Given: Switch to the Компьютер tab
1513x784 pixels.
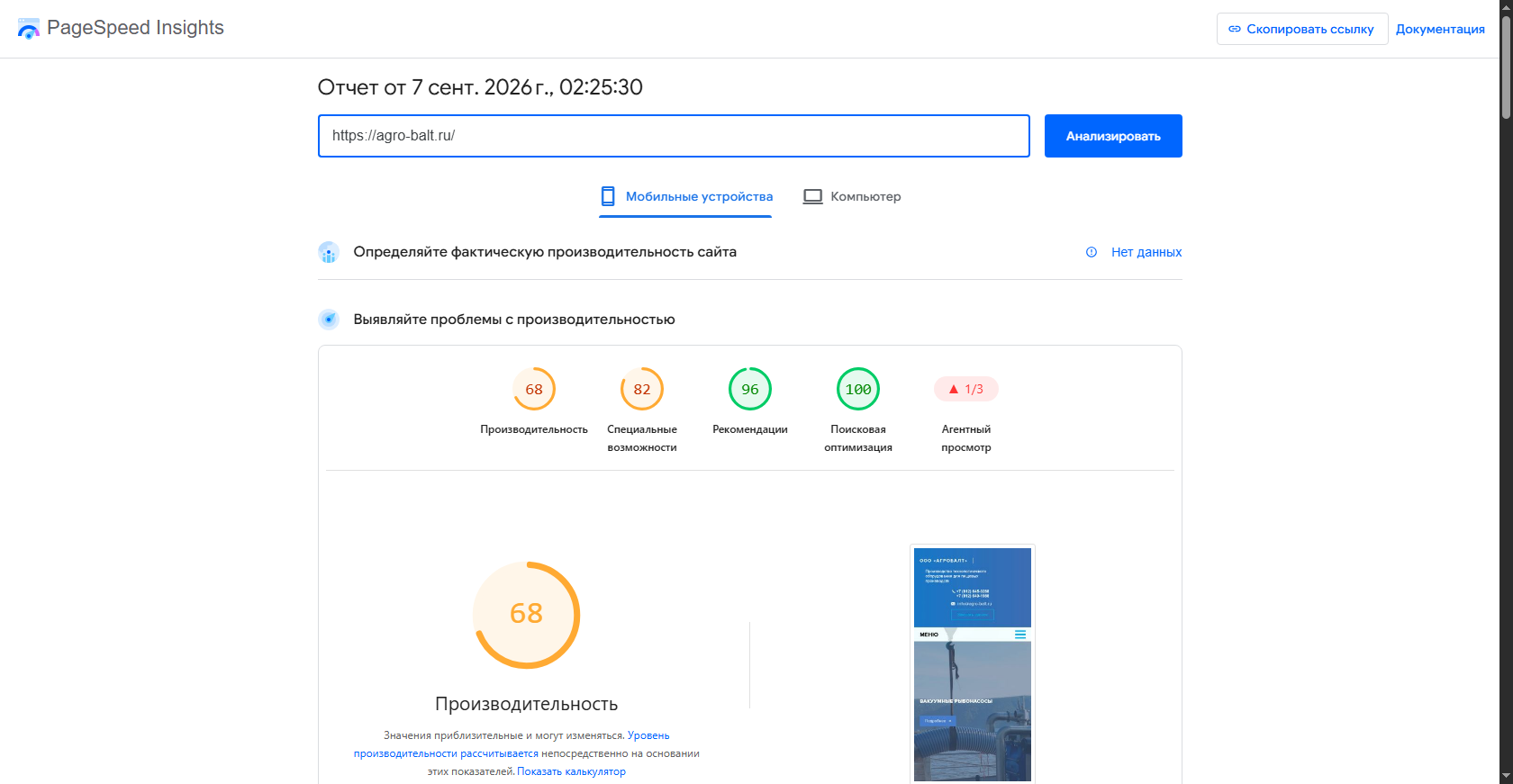Looking at the screenshot, I should pyautogui.click(x=852, y=196).
